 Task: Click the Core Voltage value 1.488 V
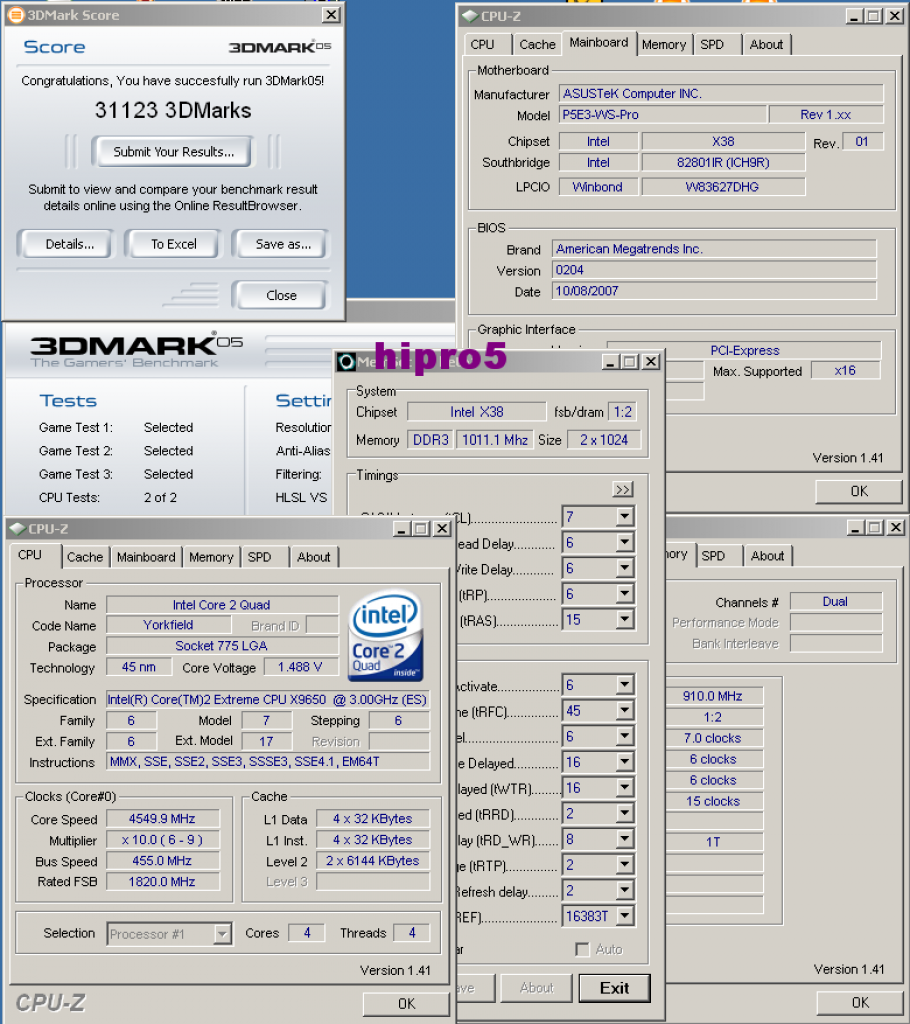click(x=301, y=667)
